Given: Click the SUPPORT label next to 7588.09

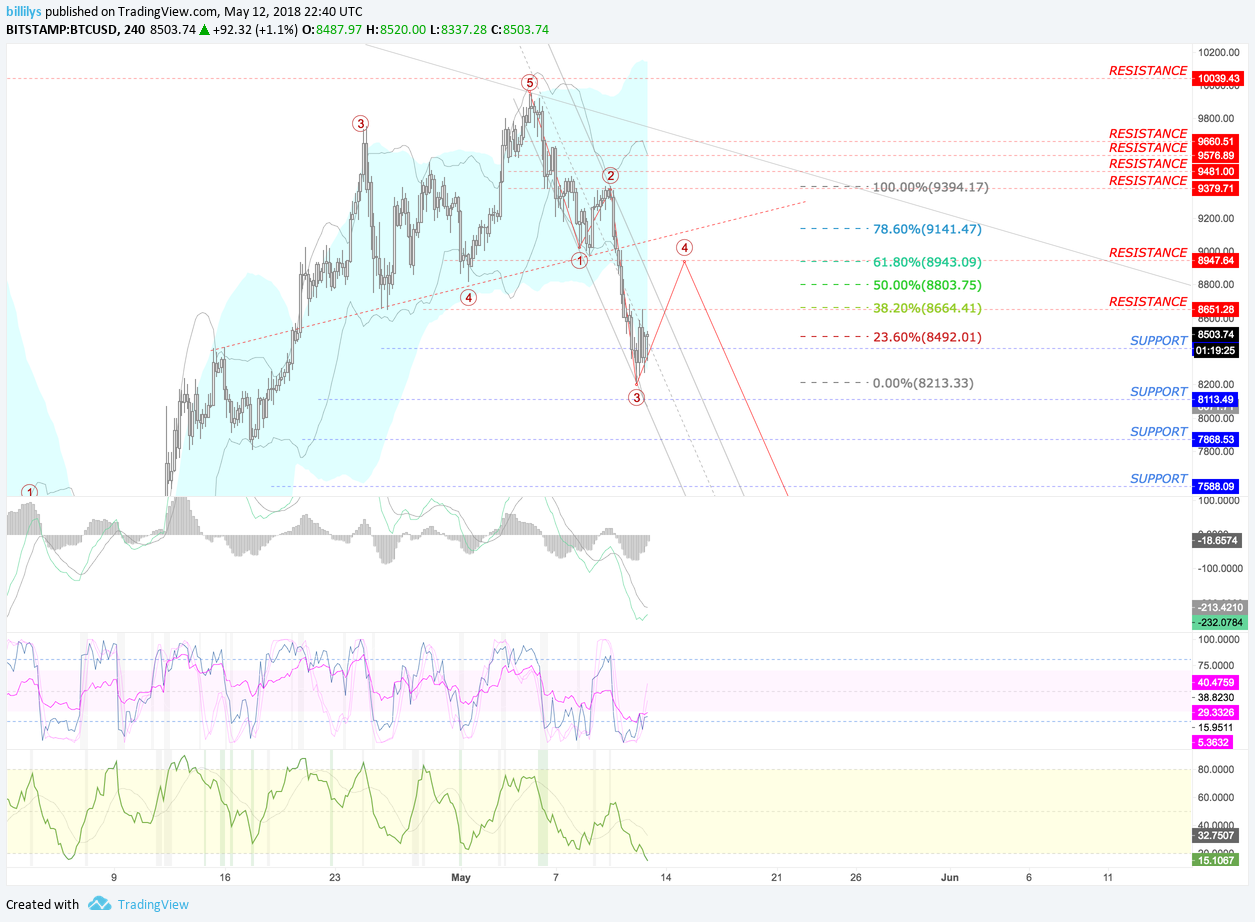Looking at the screenshot, I should click(x=1159, y=479).
